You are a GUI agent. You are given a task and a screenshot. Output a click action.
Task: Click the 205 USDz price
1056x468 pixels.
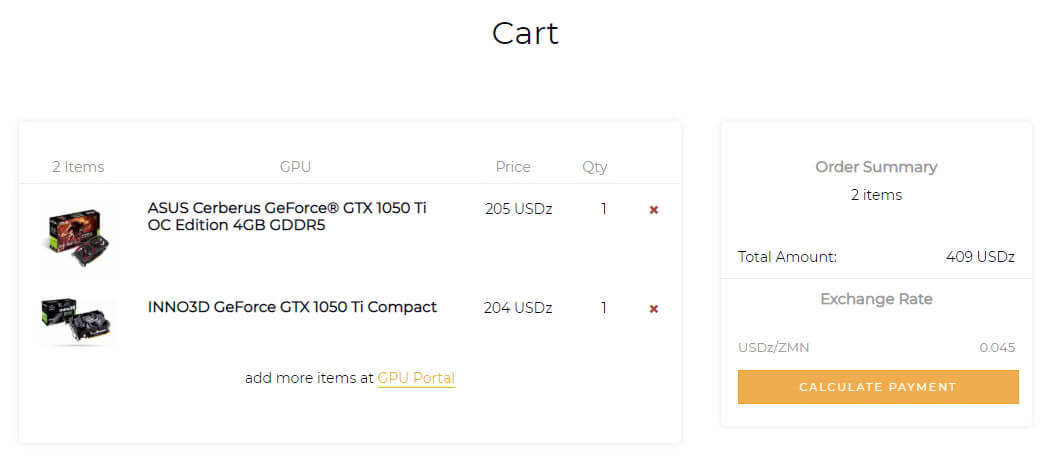click(x=519, y=209)
